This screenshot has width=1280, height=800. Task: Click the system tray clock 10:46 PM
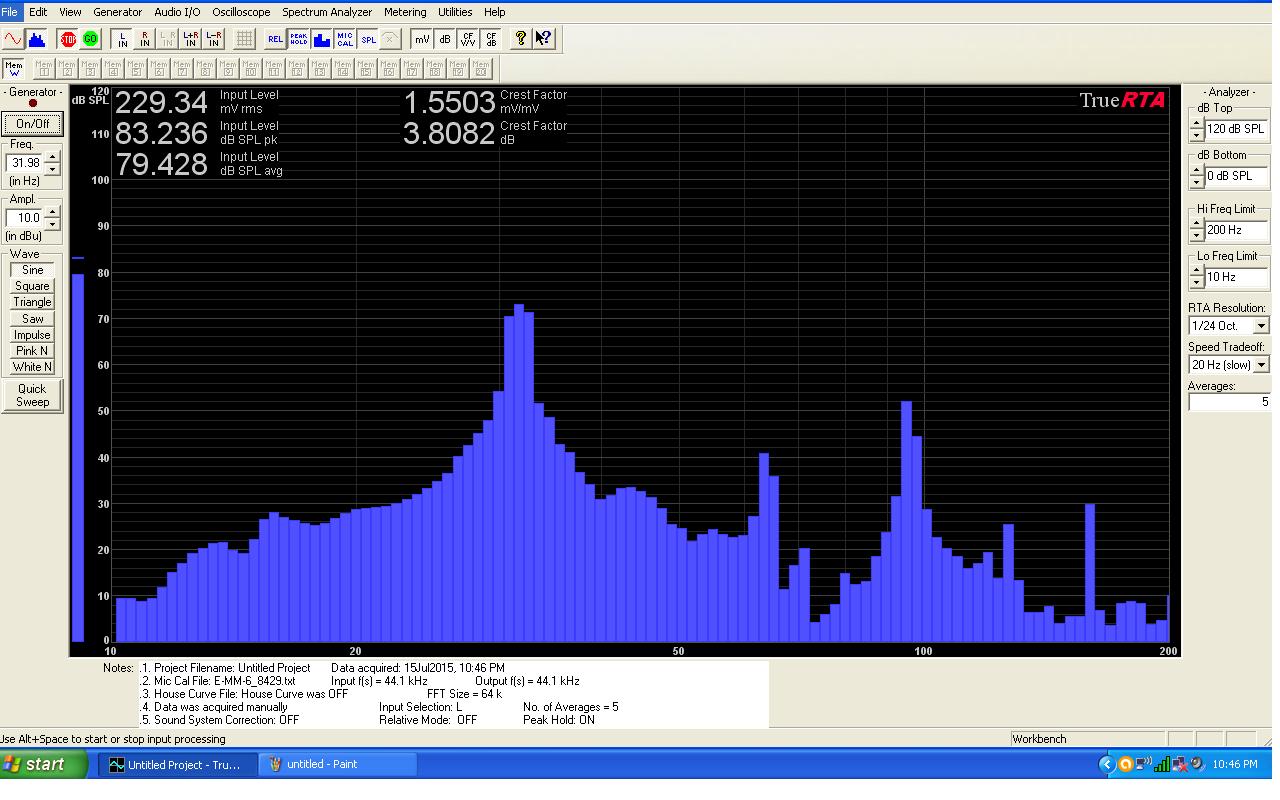[1234, 764]
